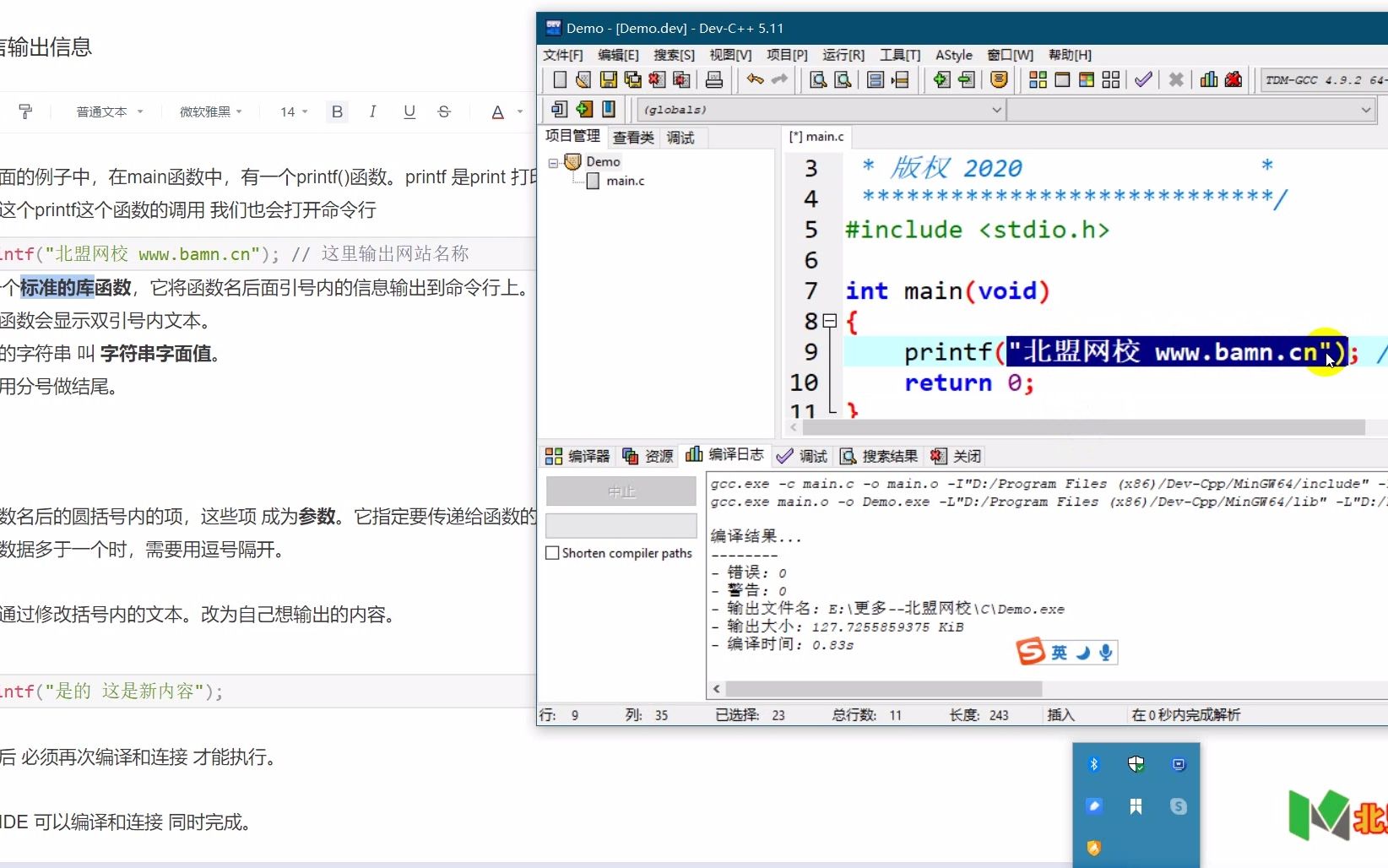Click the format painter icon in document editor
The height and width of the screenshot is (868, 1388).
point(25,111)
